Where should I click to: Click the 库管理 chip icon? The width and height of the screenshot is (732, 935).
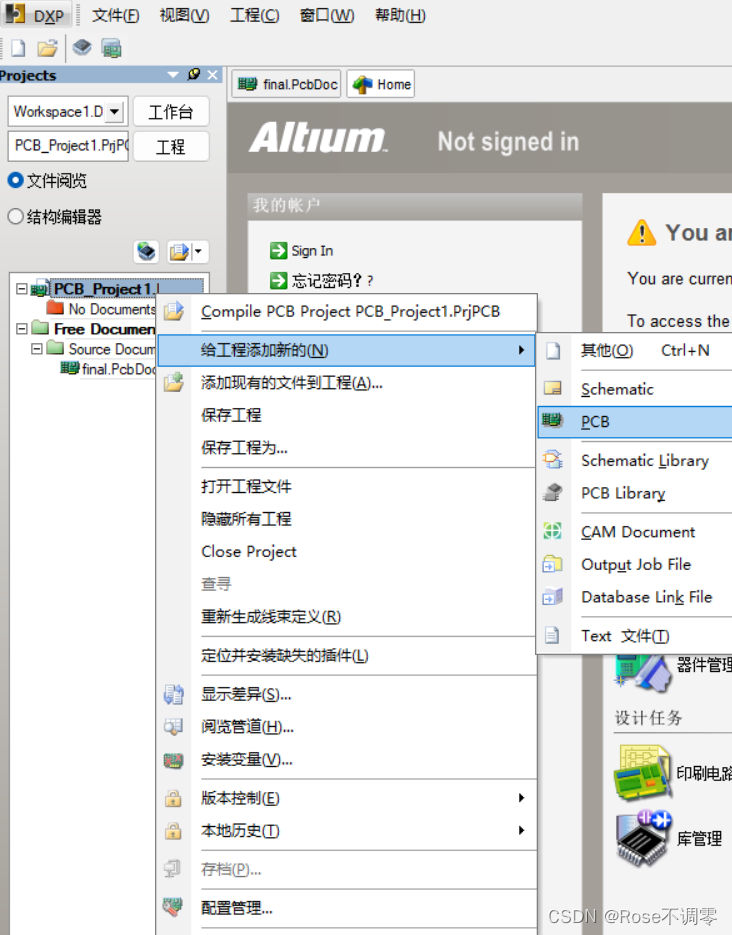pyautogui.click(x=644, y=838)
